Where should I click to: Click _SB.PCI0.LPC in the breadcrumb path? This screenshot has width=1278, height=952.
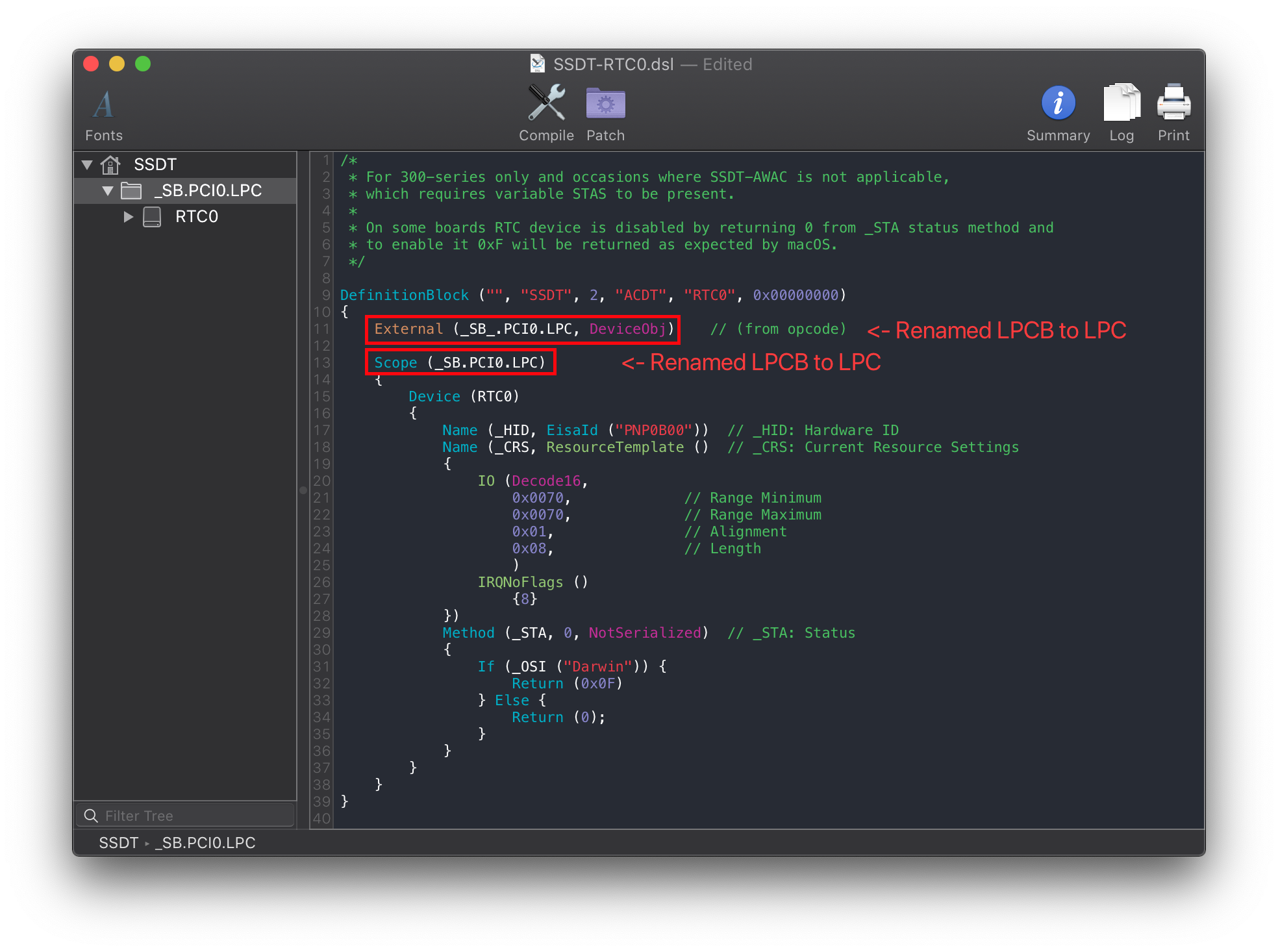click(207, 843)
